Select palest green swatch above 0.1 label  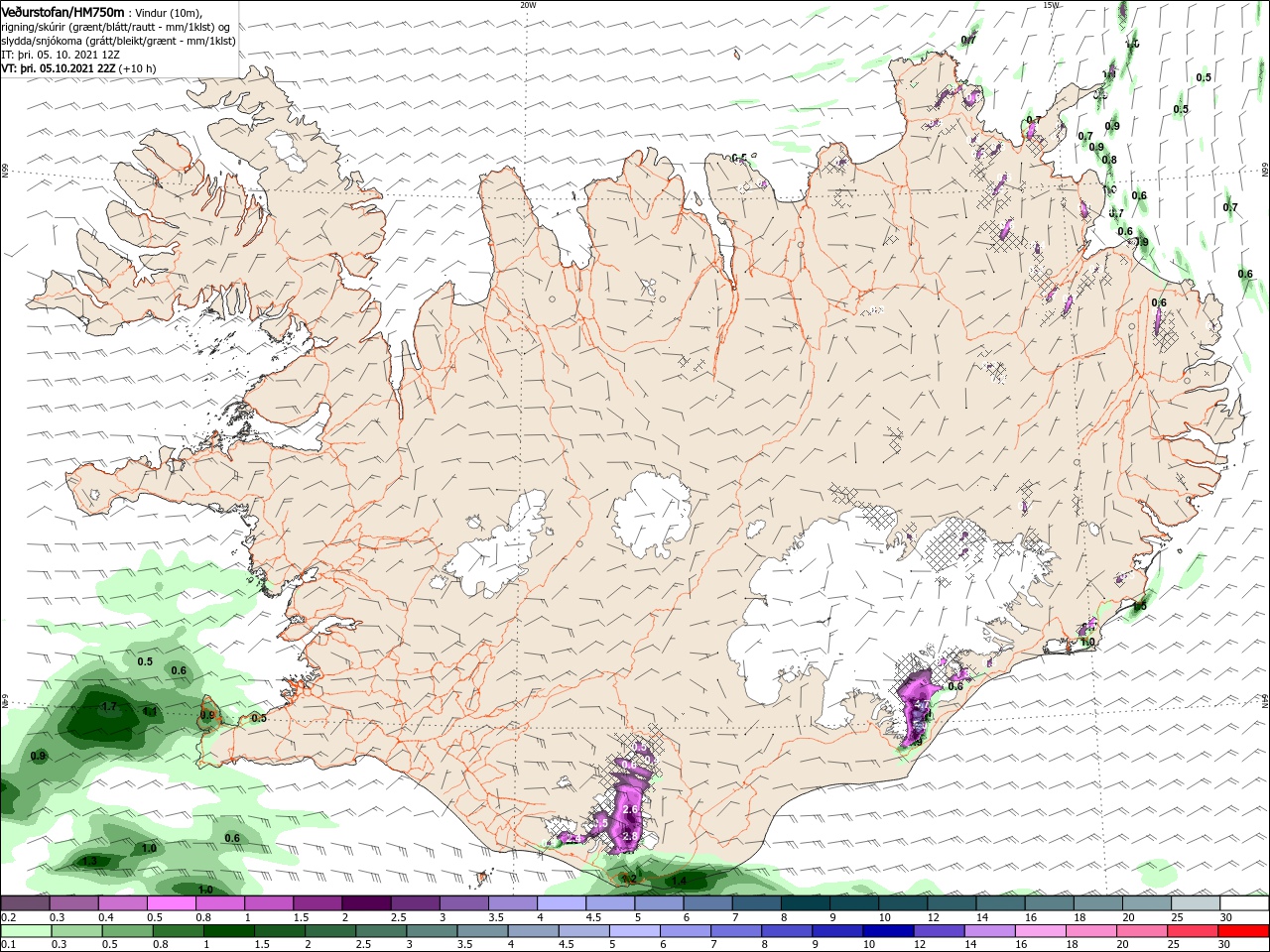pyautogui.click(x=26, y=931)
